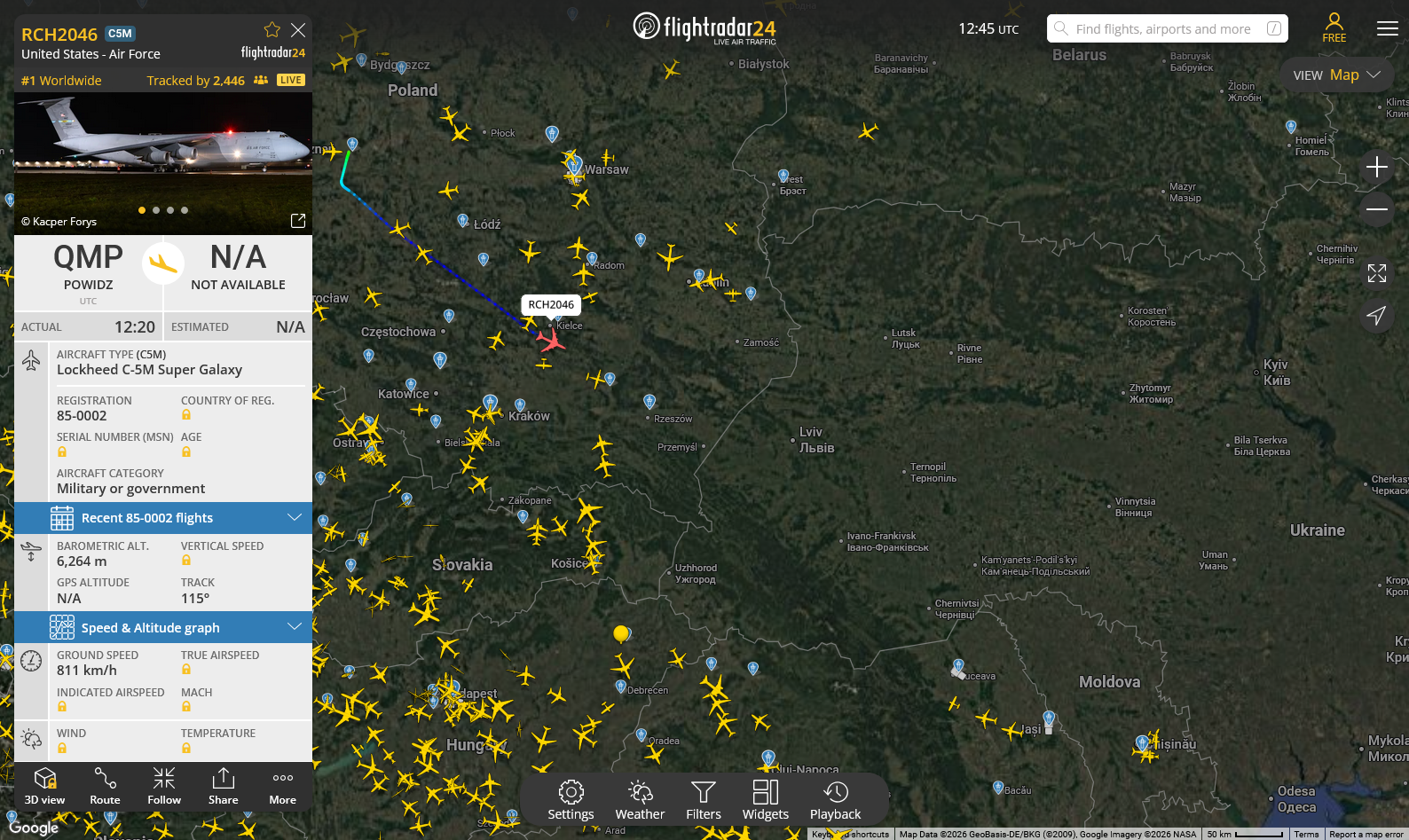Open 3D view of the flight
The width and height of the screenshot is (1409, 840).
pos(44,787)
